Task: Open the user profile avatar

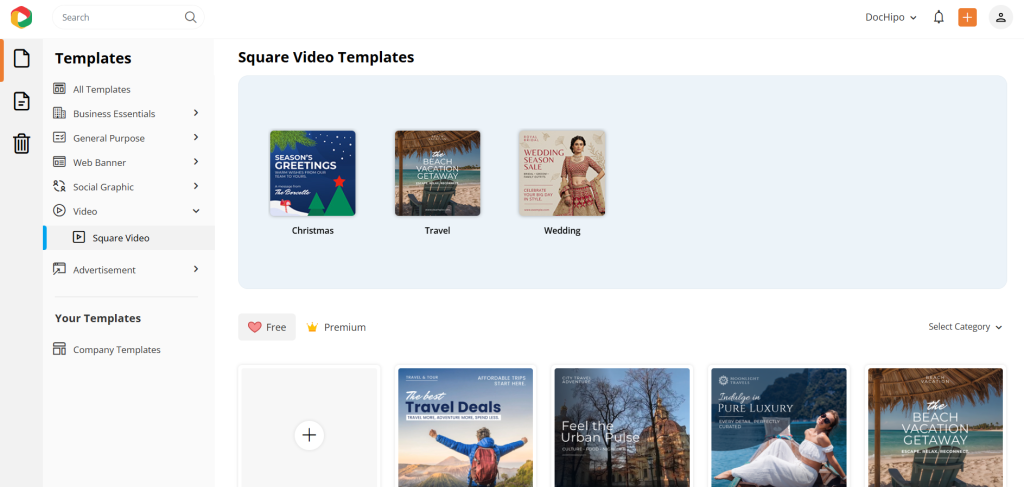Action: [x=1000, y=17]
